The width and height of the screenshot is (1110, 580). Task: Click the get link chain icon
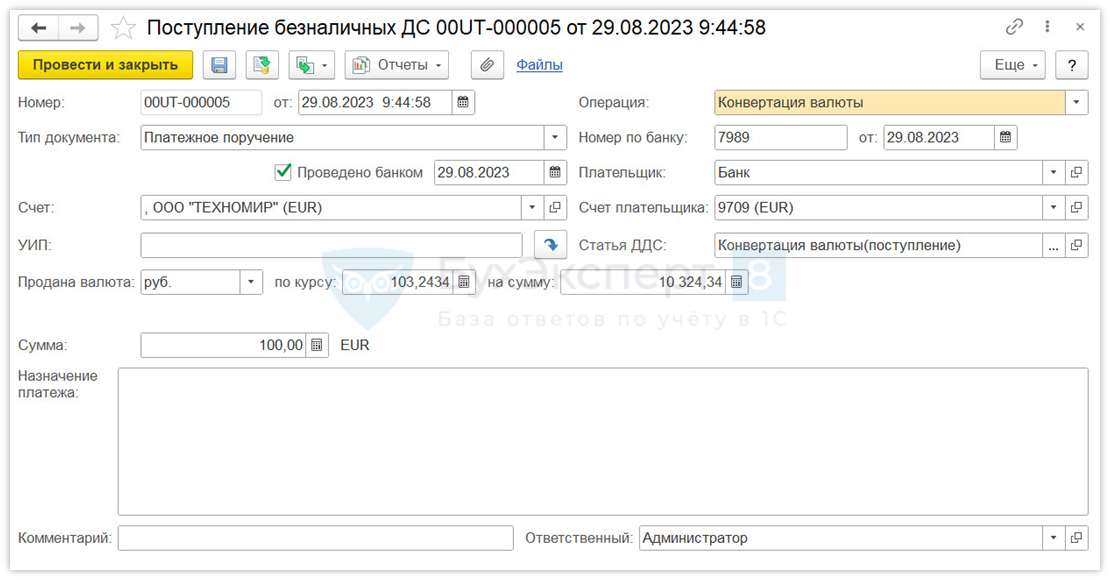click(1015, 27)
